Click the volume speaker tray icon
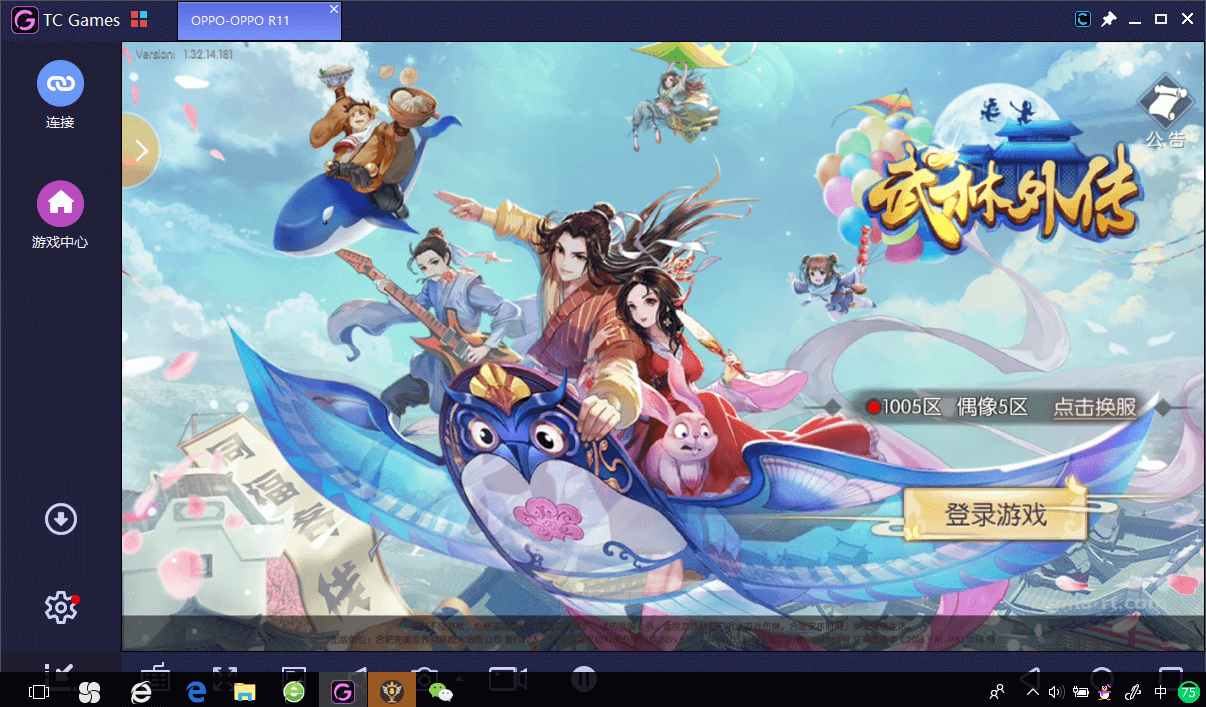This screenshot has width=1206, height=707. pyautogui.click(x=1056, y=691)
